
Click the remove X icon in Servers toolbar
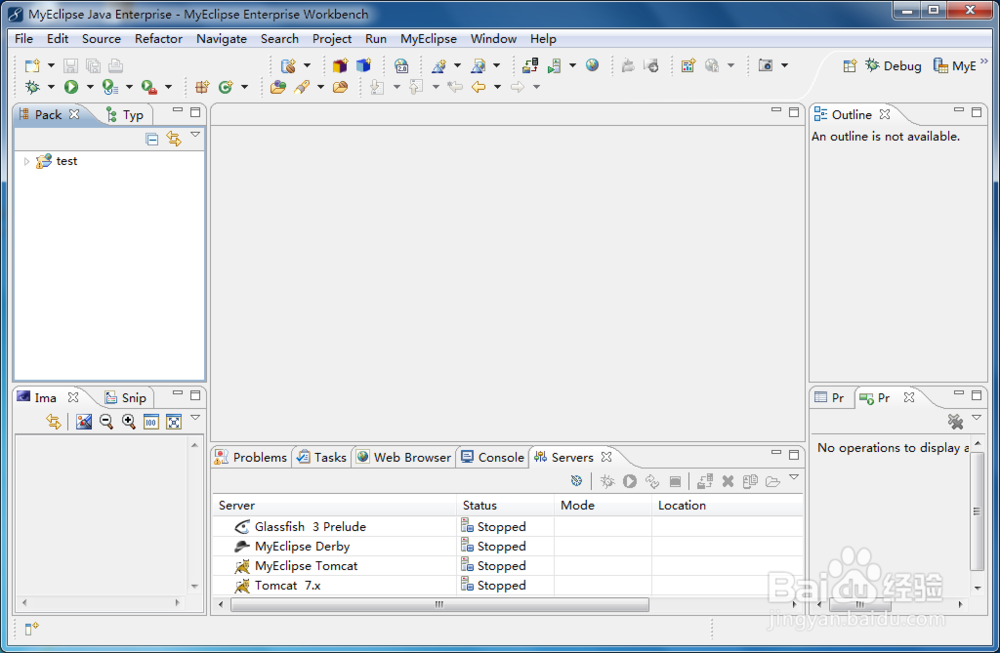[x=728, y=481]
